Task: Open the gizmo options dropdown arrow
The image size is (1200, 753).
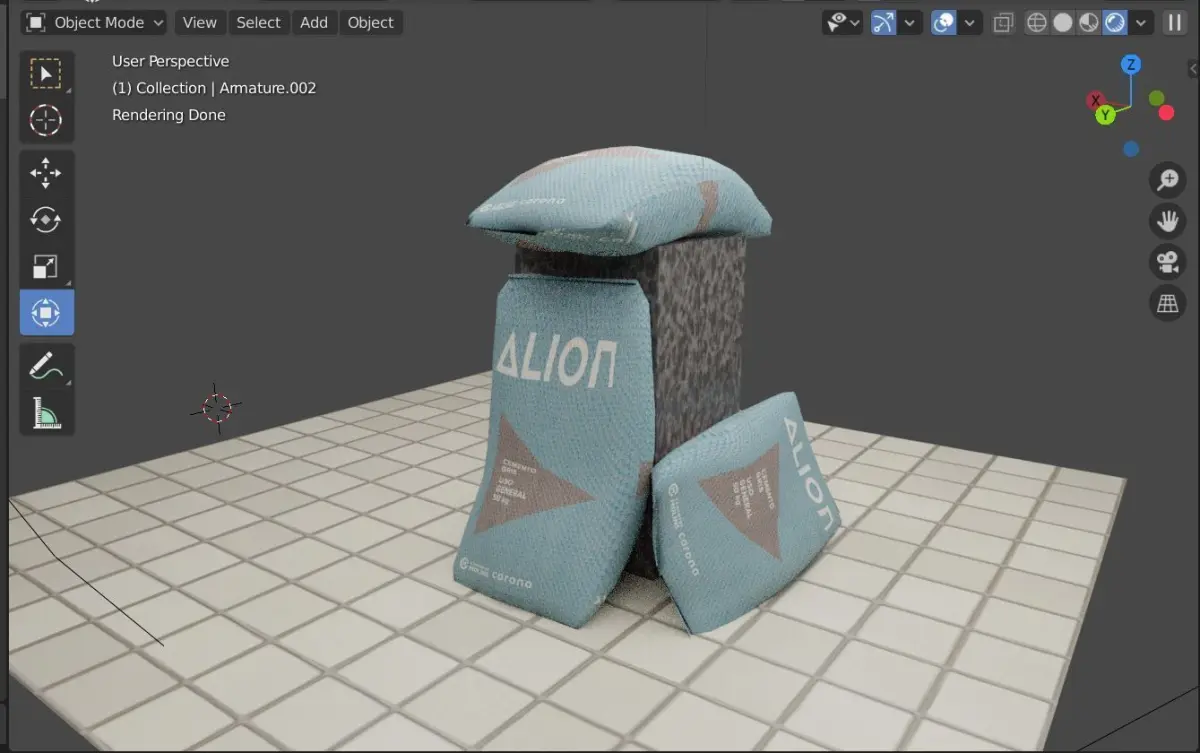Action: pos(909,22)
